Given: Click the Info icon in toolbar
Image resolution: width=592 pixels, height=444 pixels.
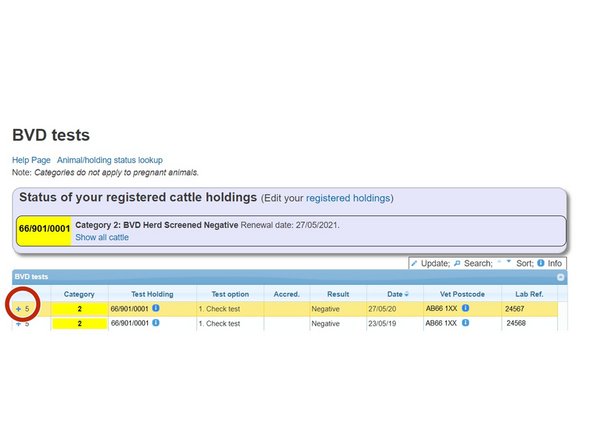Looking at the screenshot, I should point(541,263).
